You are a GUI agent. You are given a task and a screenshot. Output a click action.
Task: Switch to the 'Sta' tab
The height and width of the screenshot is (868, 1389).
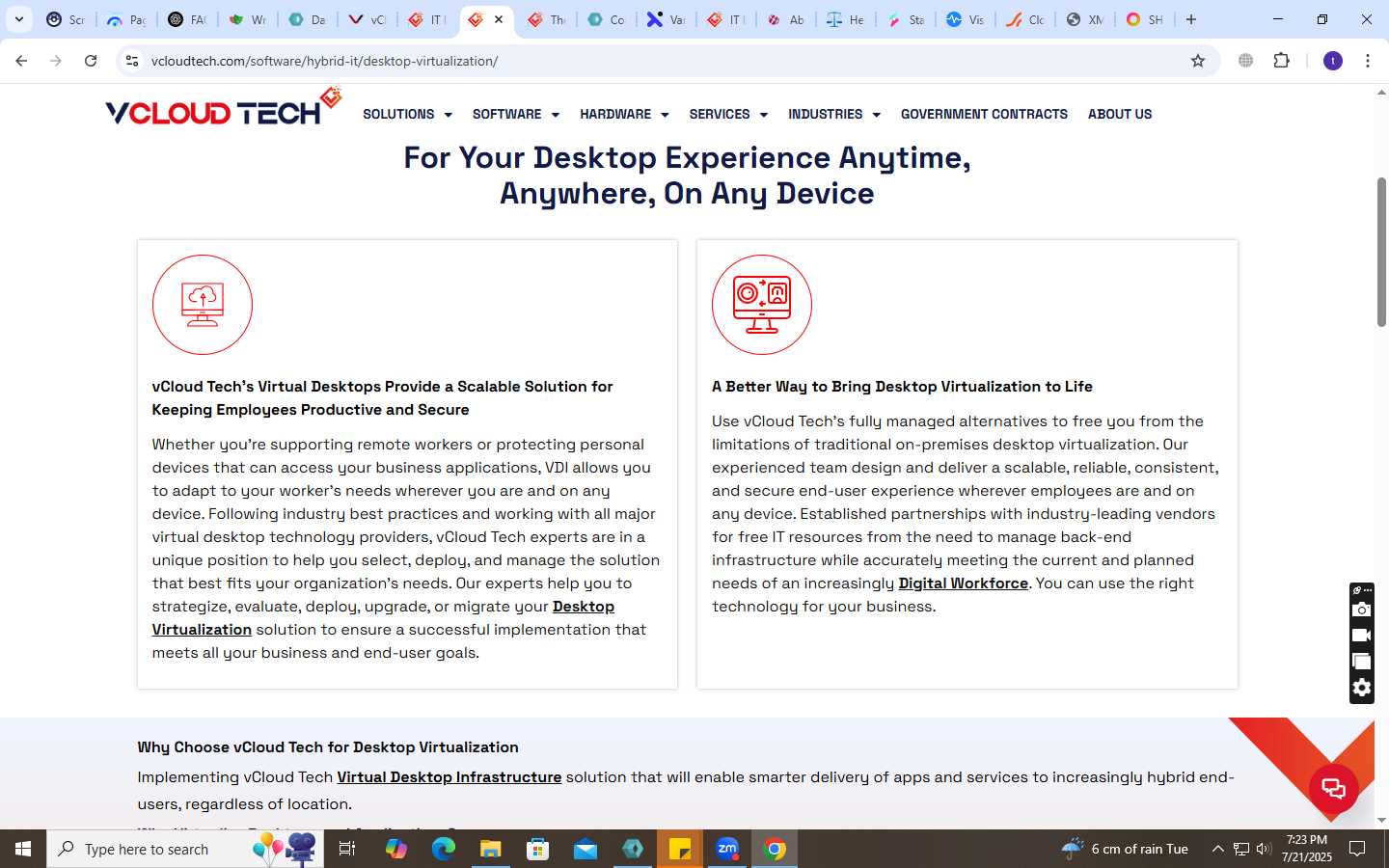905,19
